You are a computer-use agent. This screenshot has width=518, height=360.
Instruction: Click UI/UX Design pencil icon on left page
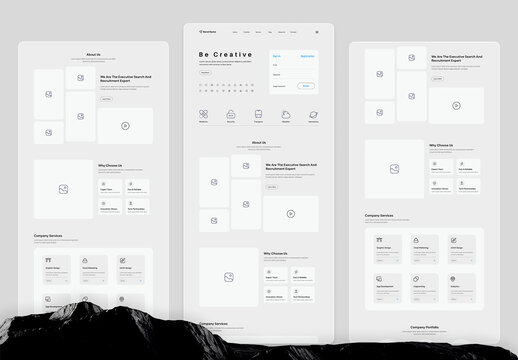[123, 260]
